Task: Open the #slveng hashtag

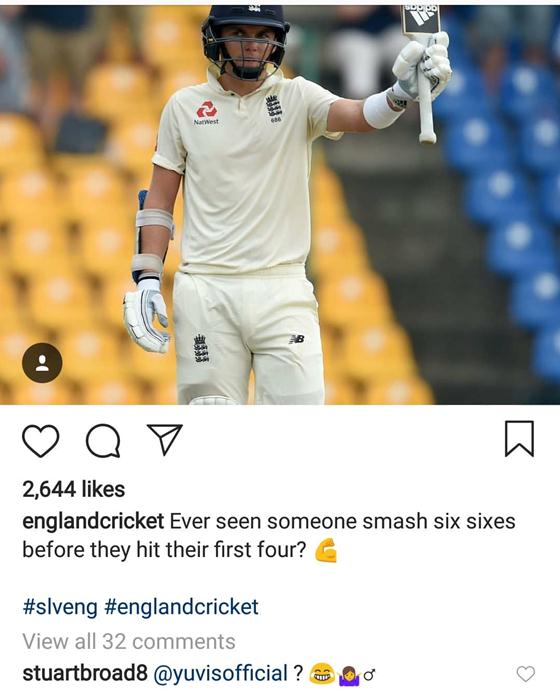Action: click(60, 607)
